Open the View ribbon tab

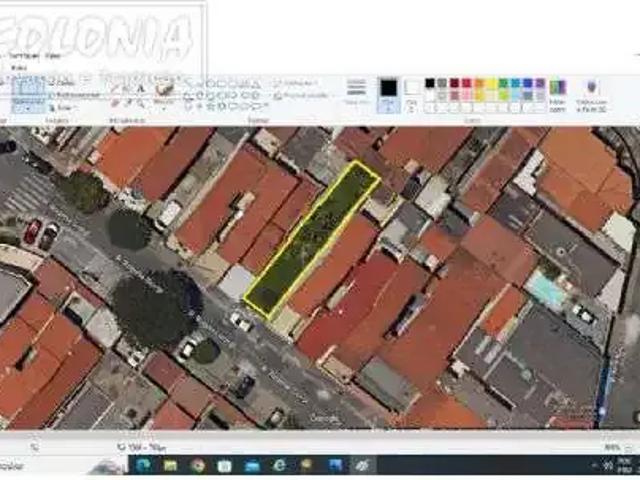(52, 56)
